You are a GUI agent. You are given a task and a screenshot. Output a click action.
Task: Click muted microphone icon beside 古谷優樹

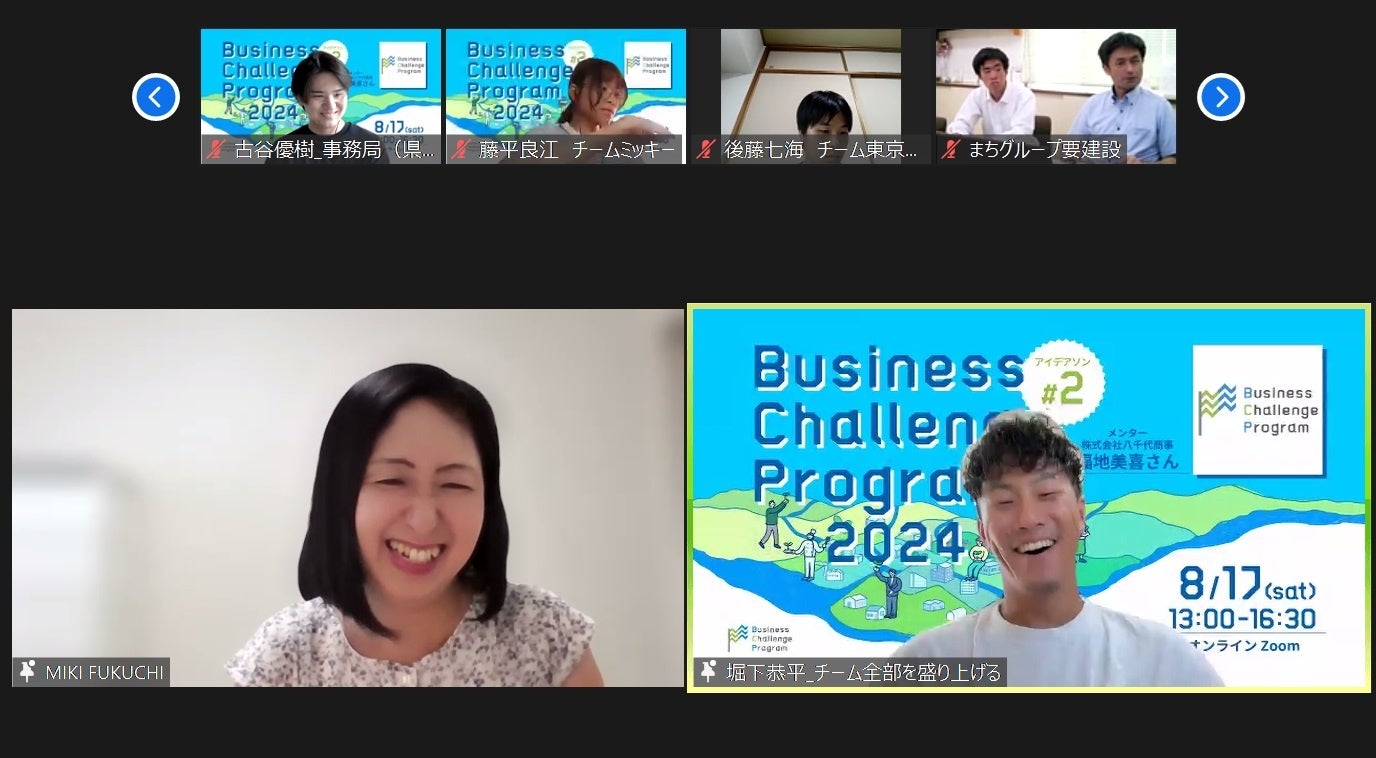pyautogui.click(x=216, y=150)
